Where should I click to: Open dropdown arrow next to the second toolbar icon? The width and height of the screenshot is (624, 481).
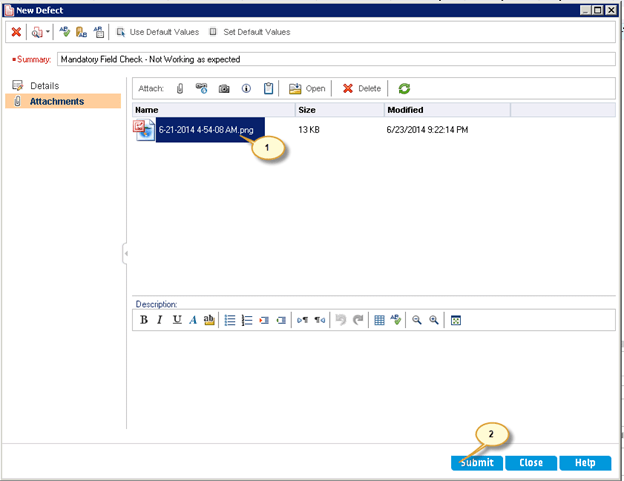pyautogui.click(x=48, y=32)
